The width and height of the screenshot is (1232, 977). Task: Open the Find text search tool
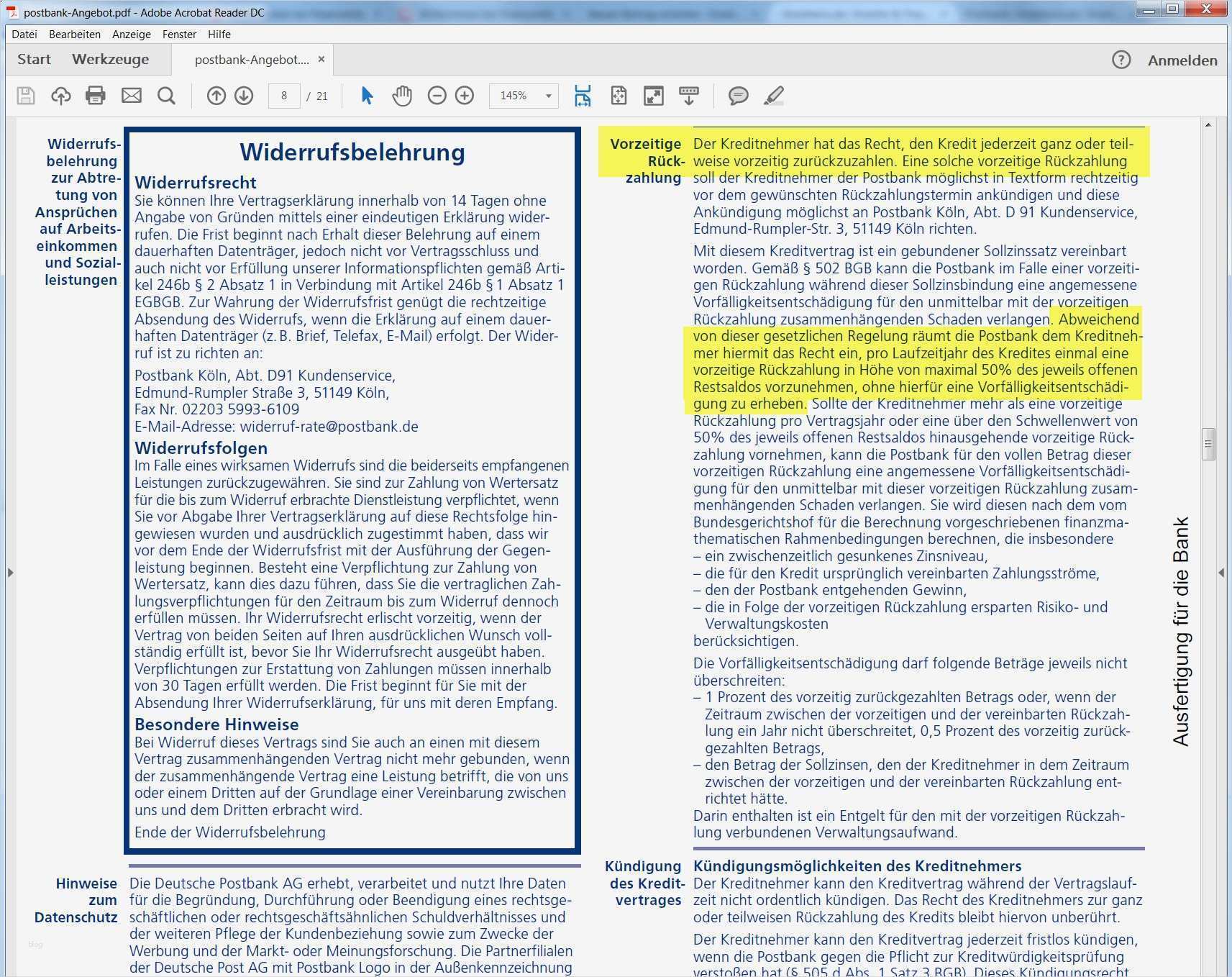point(166,96)
